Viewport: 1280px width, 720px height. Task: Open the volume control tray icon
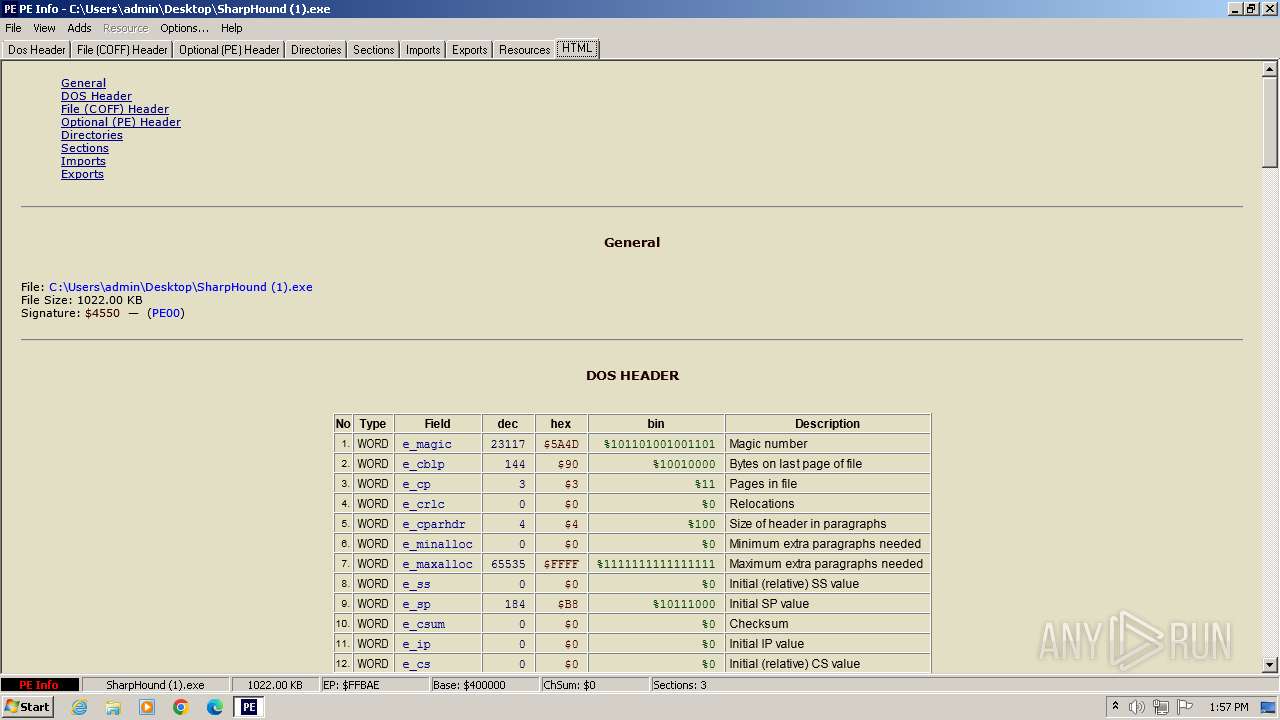click(1137, 707)
